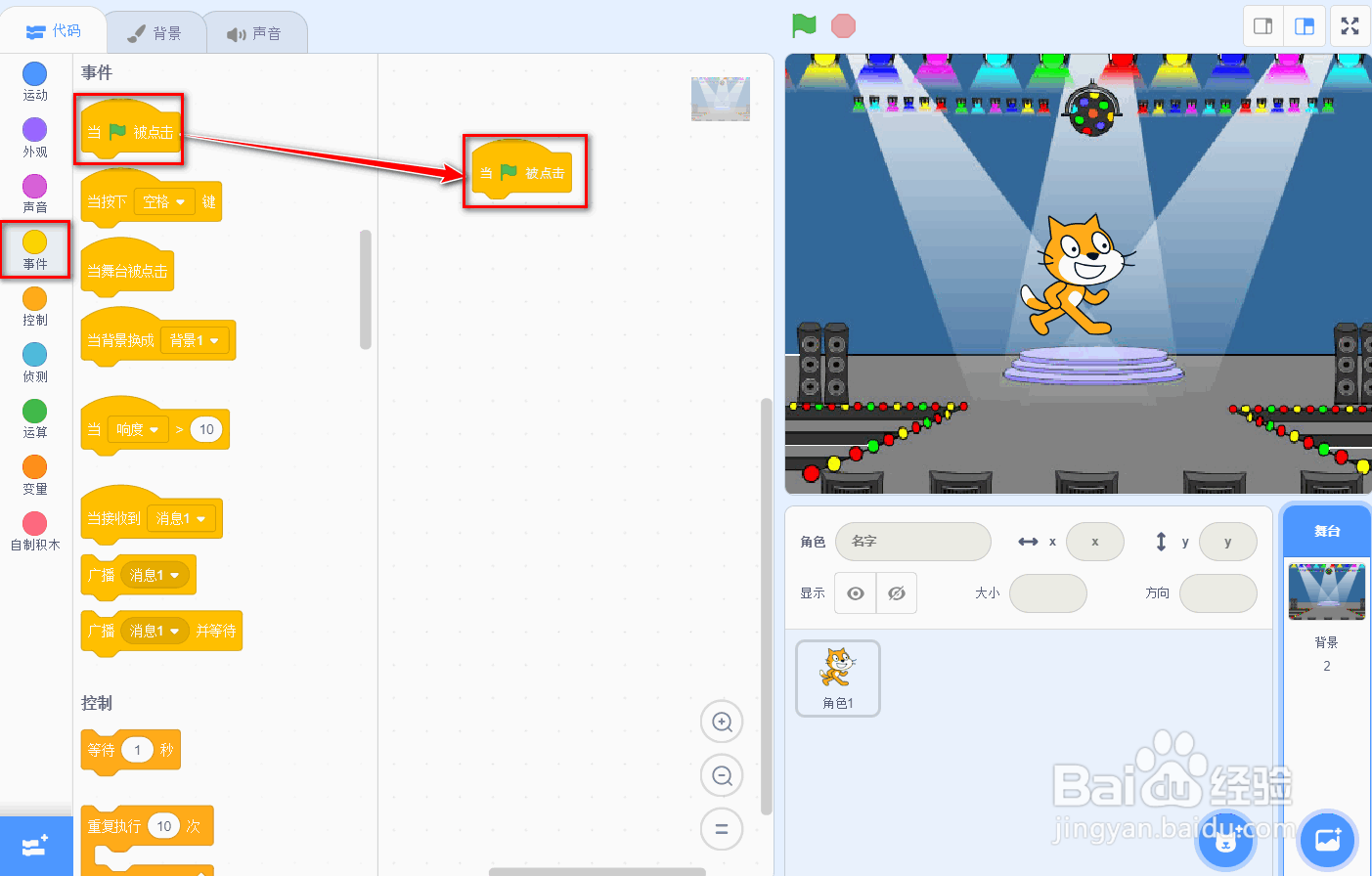Select the 变量 block category

(35, 475)
